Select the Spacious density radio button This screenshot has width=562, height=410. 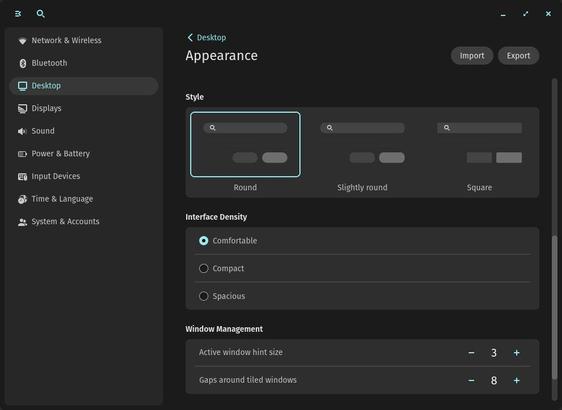[204, 296]
